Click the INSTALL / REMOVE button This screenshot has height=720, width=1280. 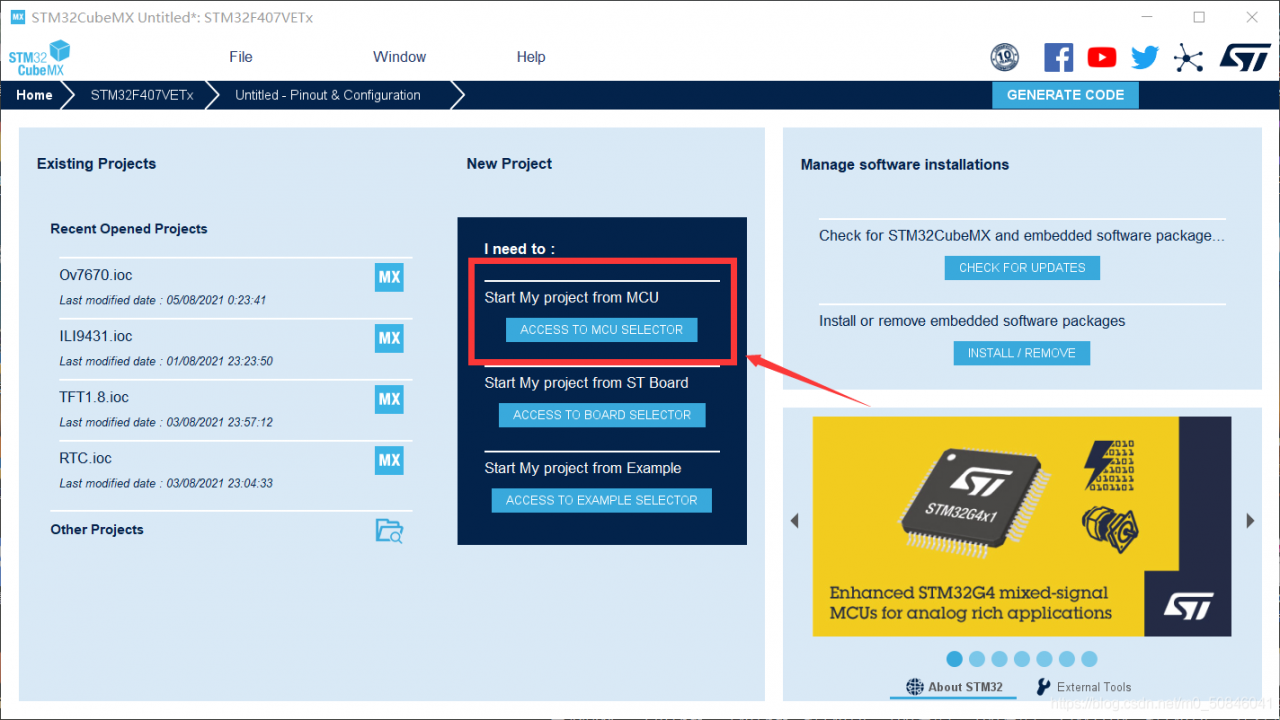[1022, 353]
